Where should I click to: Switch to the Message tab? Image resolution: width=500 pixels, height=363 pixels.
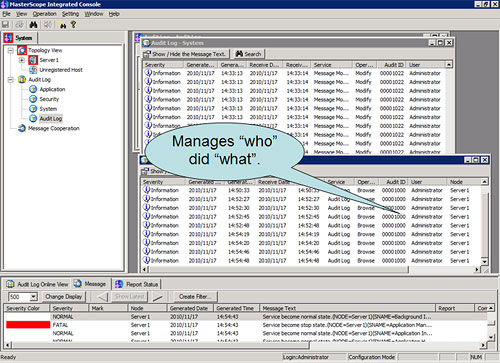90,284
